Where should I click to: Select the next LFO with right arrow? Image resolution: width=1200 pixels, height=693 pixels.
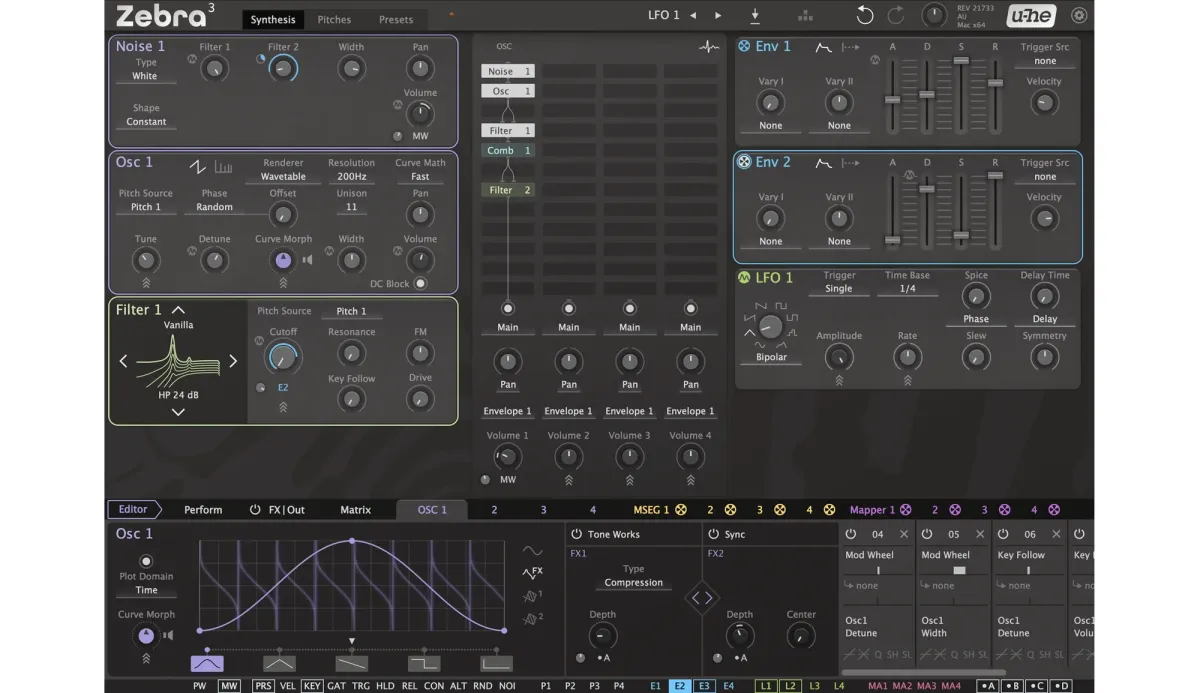(717, 15)
